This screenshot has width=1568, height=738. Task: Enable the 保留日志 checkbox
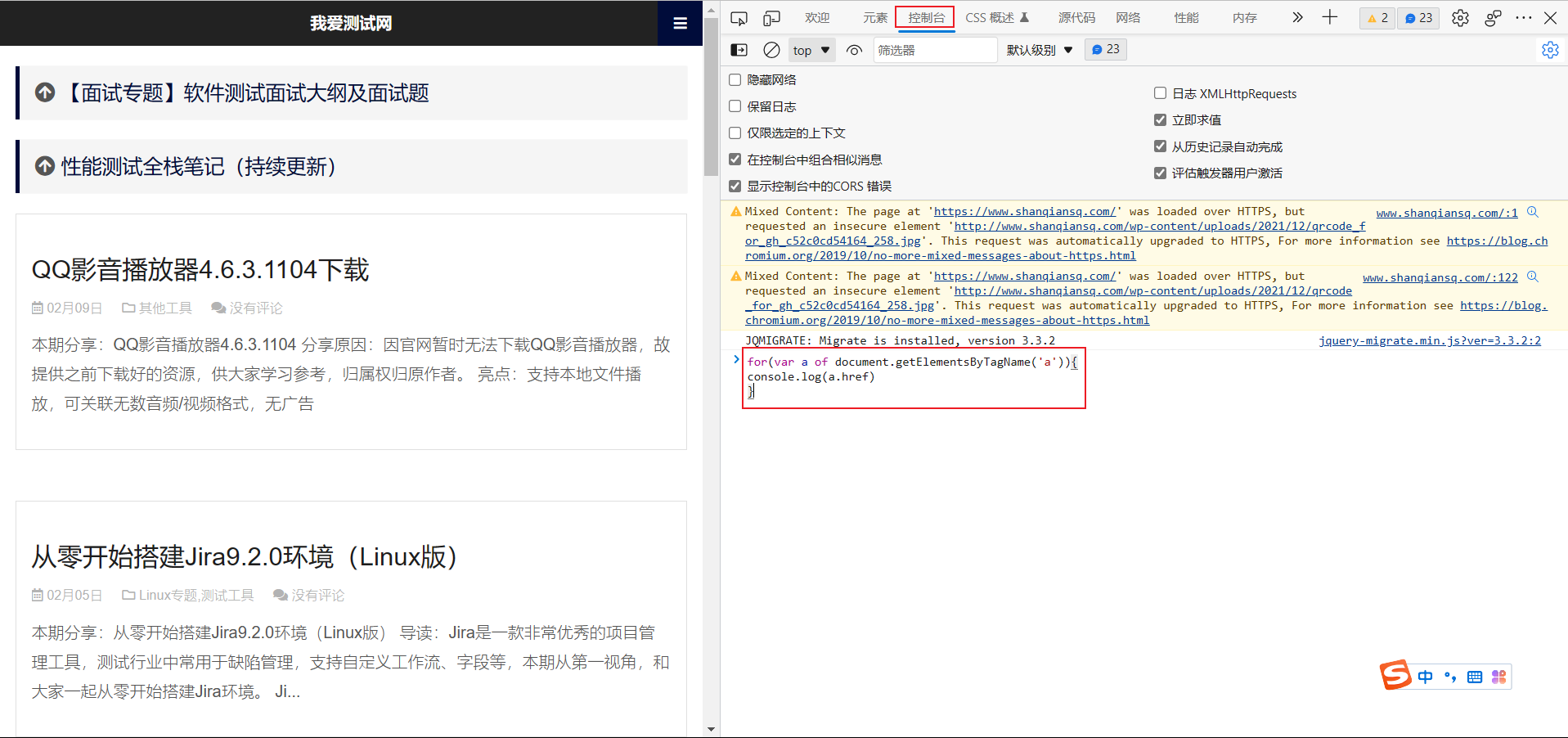click(735, 106)
